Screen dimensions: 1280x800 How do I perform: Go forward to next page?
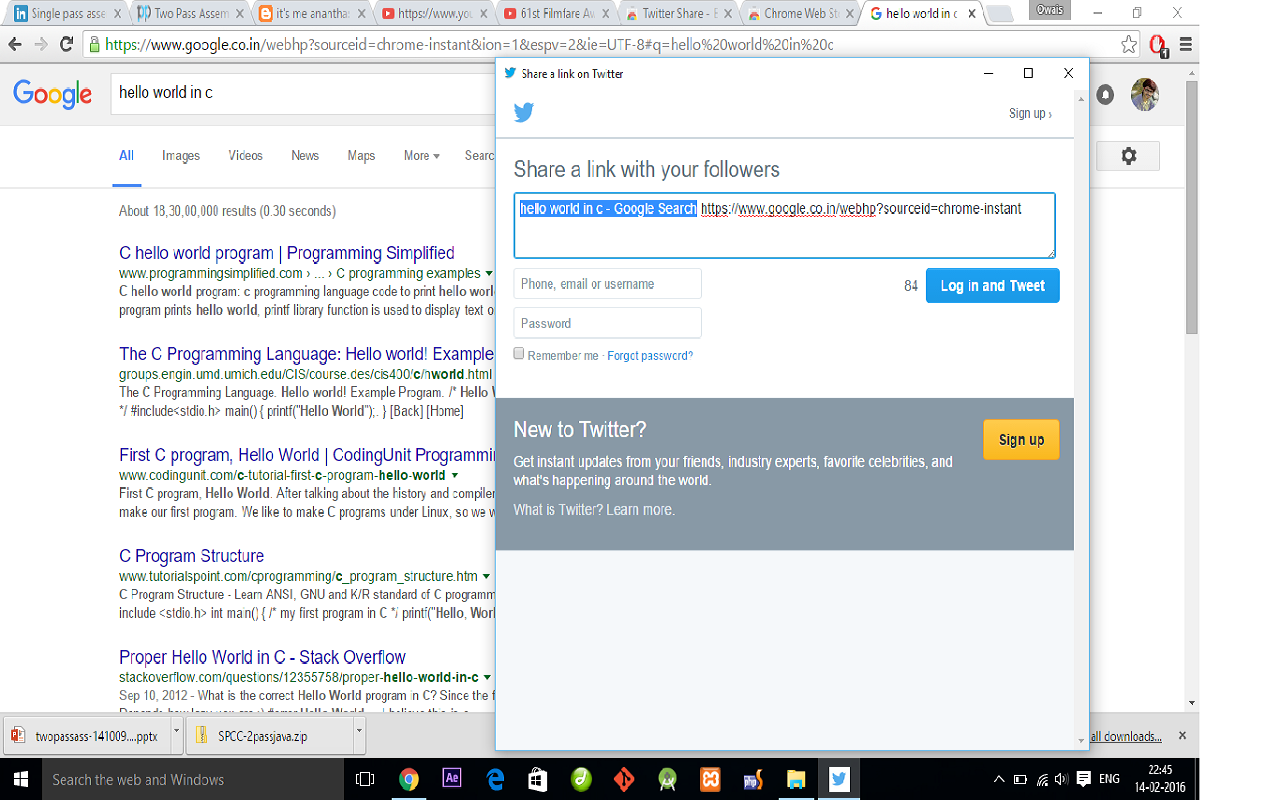41,44
